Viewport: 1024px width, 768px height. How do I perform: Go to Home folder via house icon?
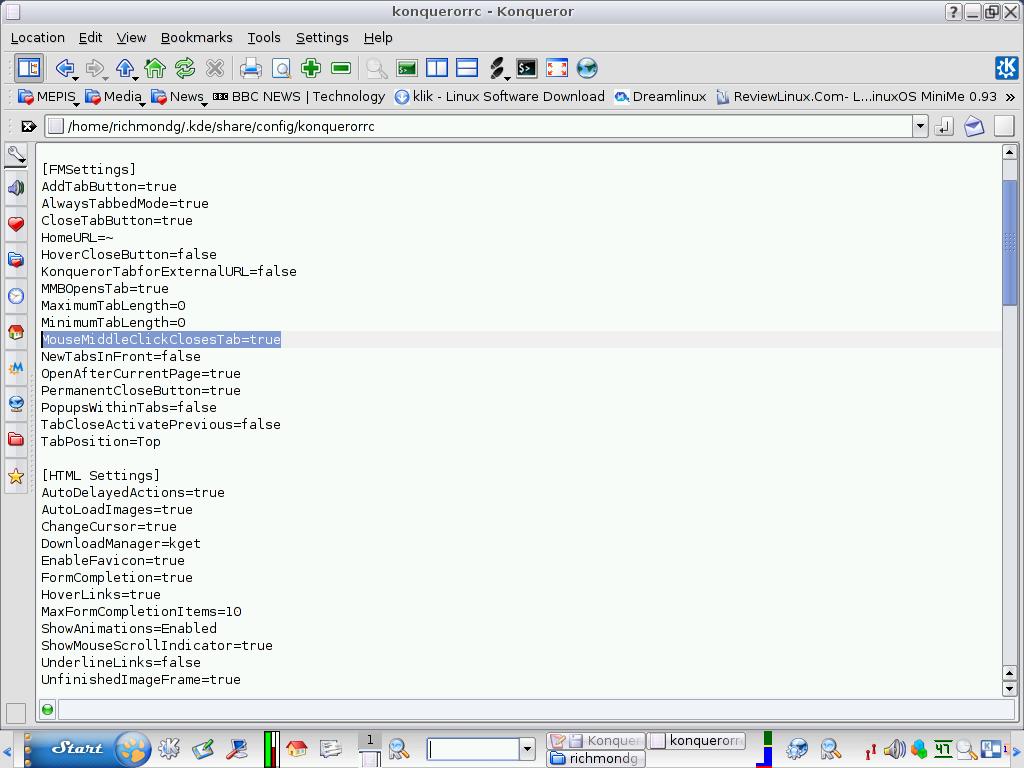(x=155, y=68)
